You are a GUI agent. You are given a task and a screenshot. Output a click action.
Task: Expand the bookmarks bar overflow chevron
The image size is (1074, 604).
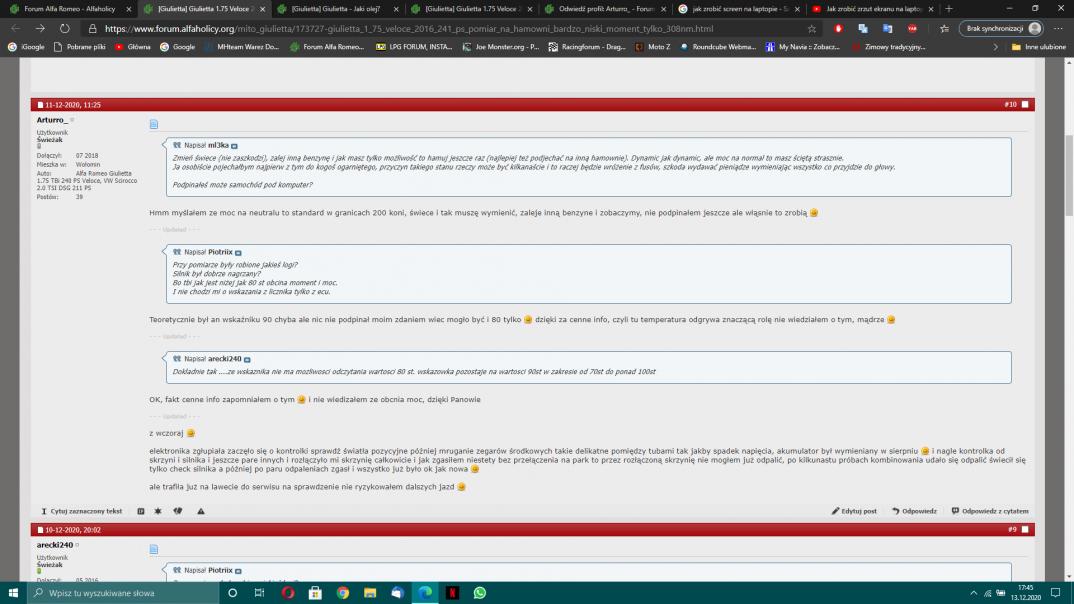[995, 47]
